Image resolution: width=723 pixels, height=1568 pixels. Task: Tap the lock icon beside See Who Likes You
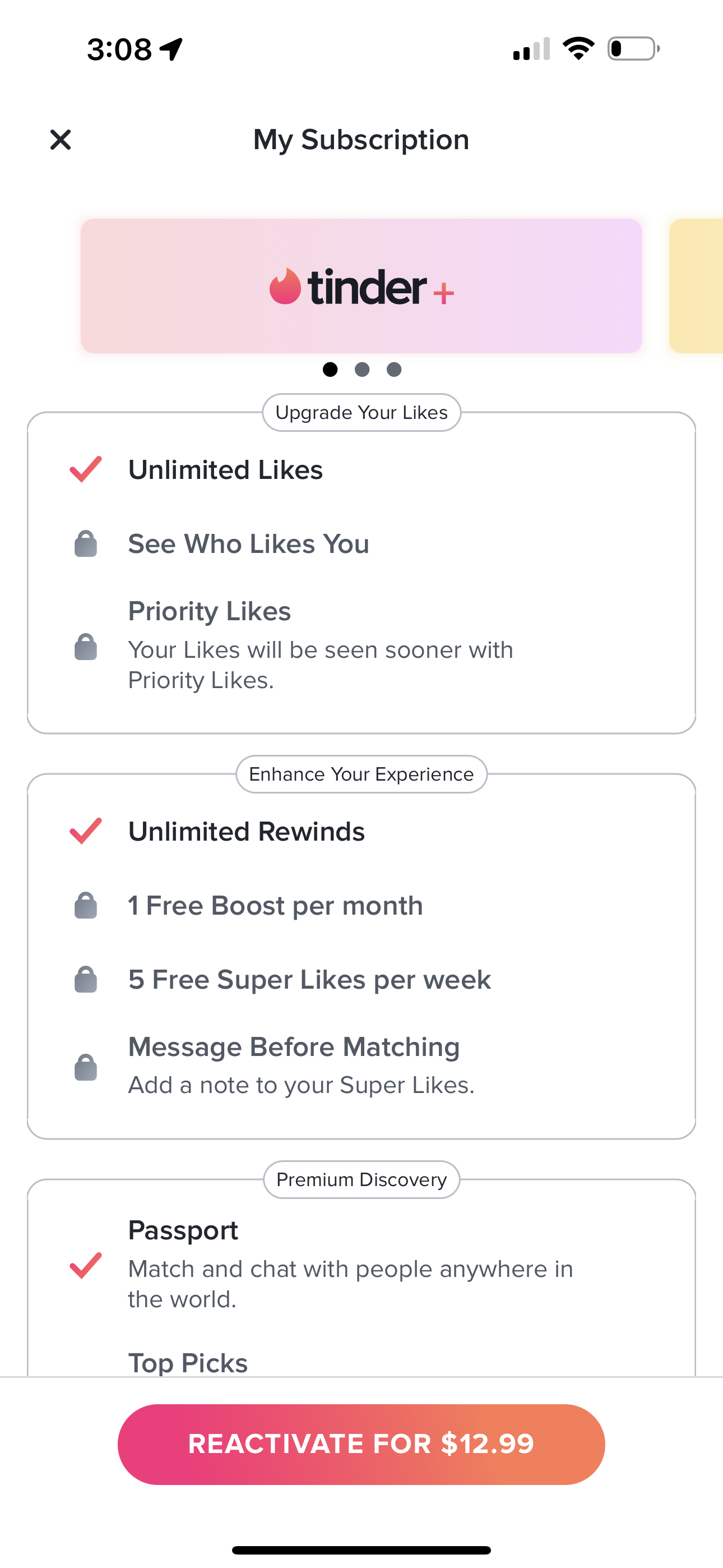(x=86, y=543)
